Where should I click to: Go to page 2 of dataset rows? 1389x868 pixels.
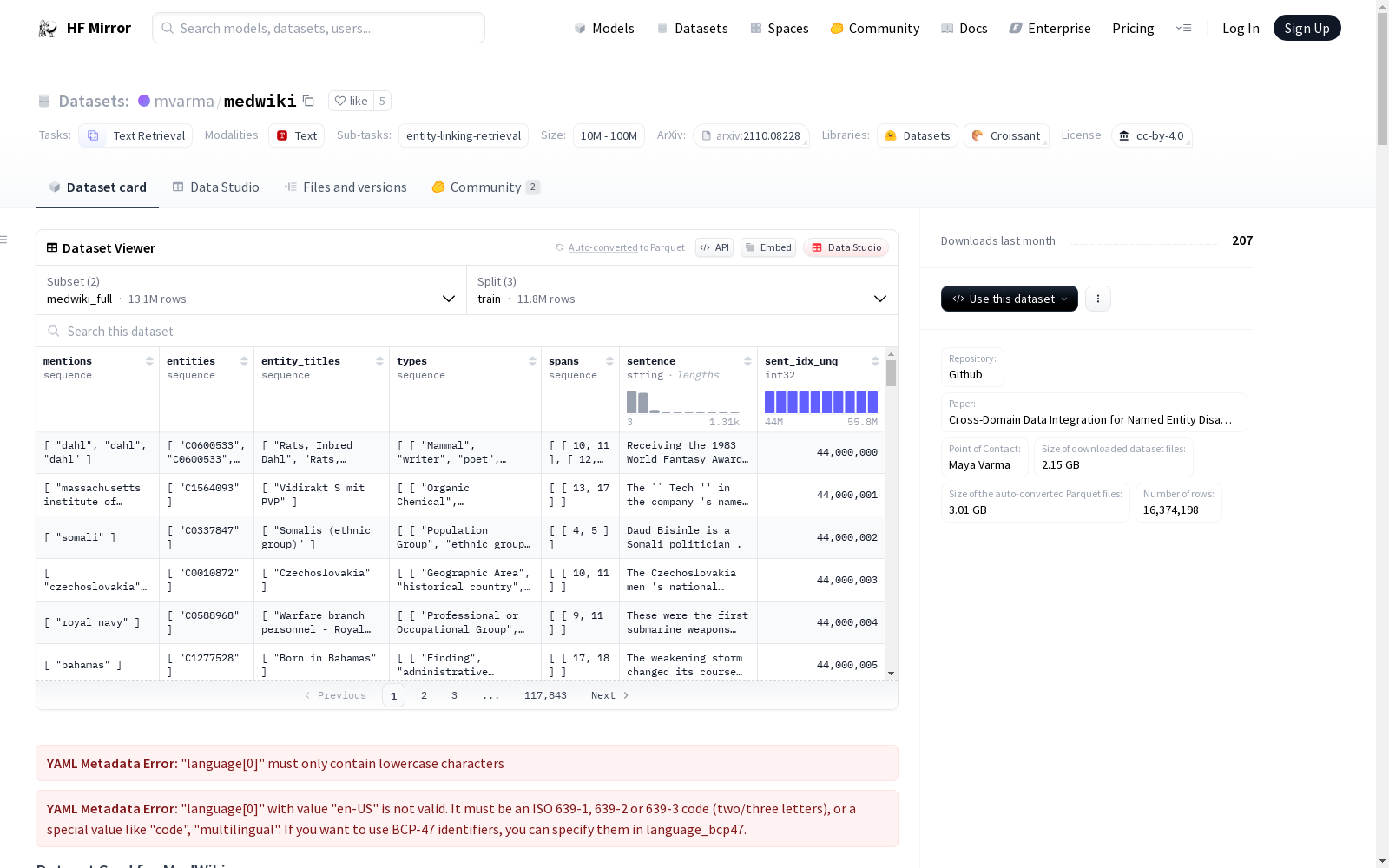click(x=424, y=695)
